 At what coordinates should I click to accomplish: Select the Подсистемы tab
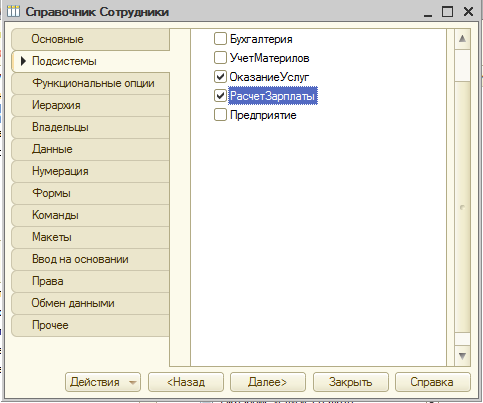pos(90,61)
